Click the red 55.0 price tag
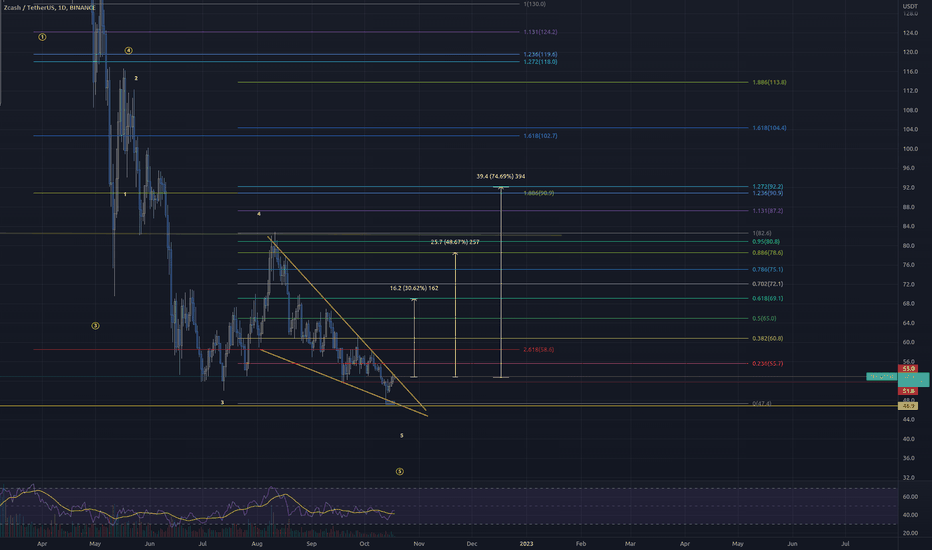This screenshot has width=932, height=550. click(x=909, y=369)
